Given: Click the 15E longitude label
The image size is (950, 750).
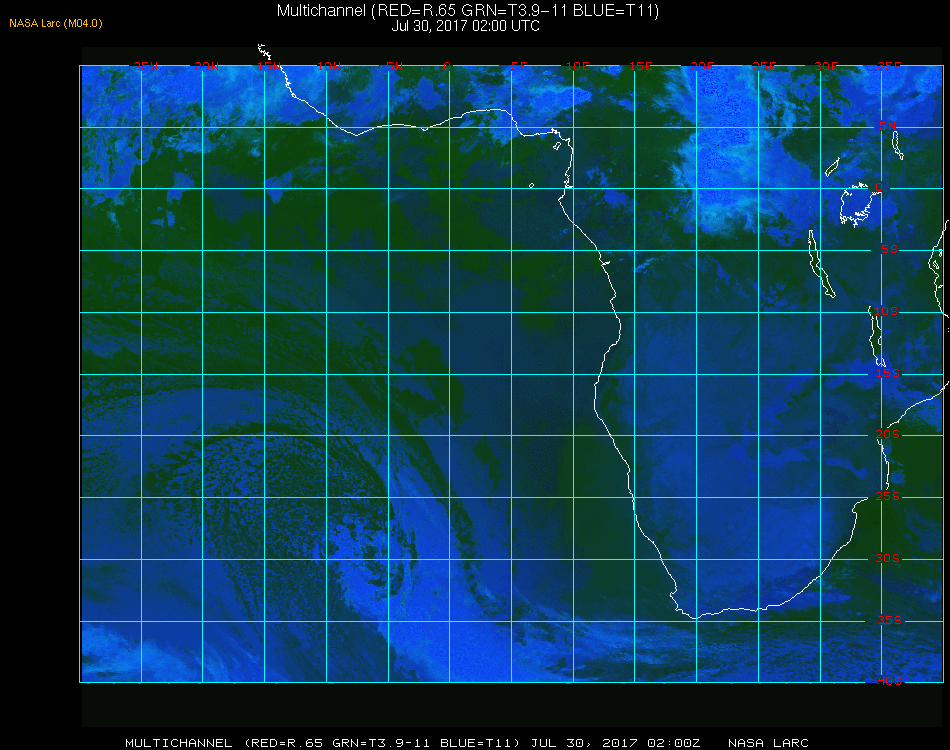Looking at the screenshot, I should coord(640,66).
